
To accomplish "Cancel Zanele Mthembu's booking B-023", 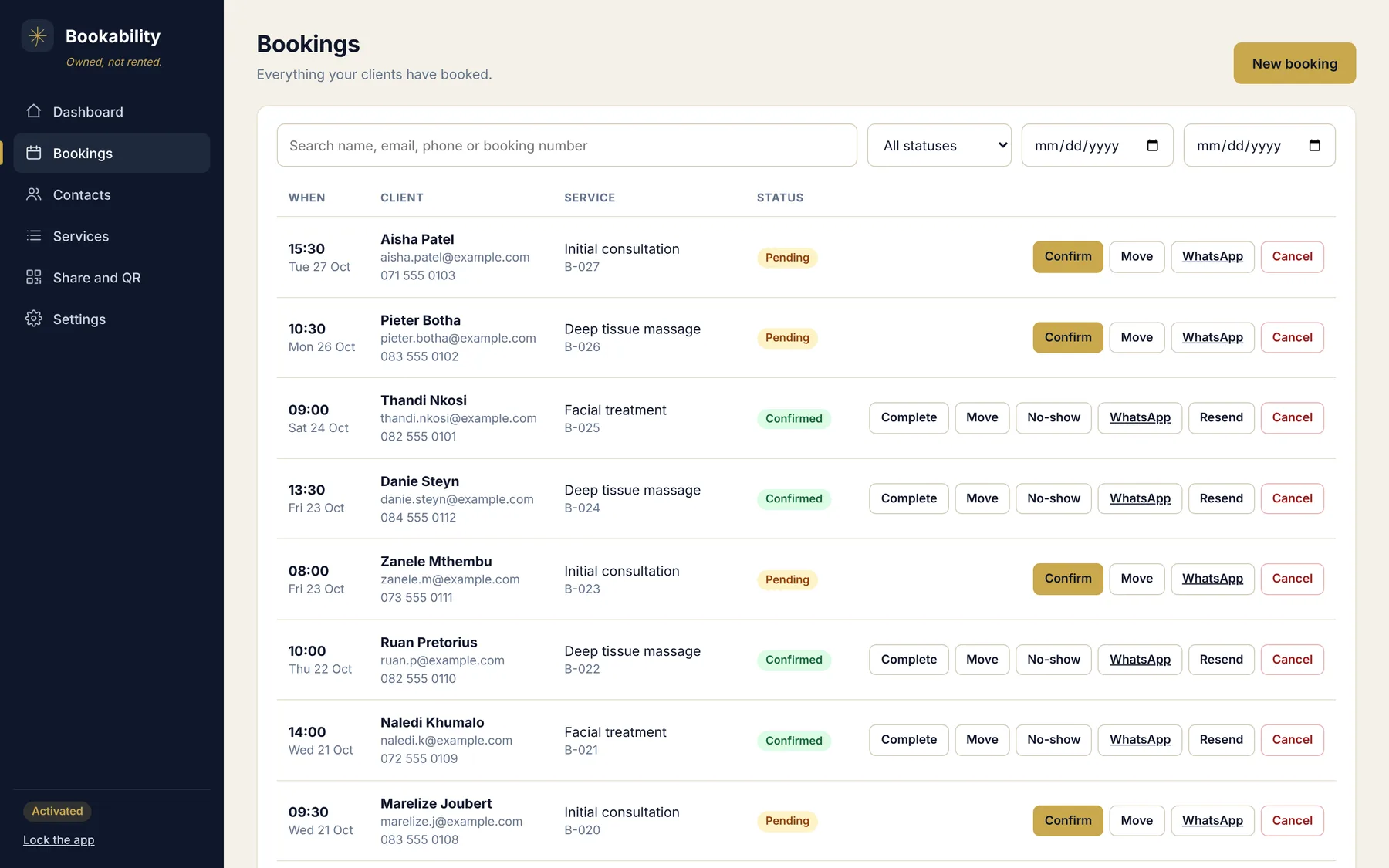I will pyautogui.click(x=1292, y=579).
